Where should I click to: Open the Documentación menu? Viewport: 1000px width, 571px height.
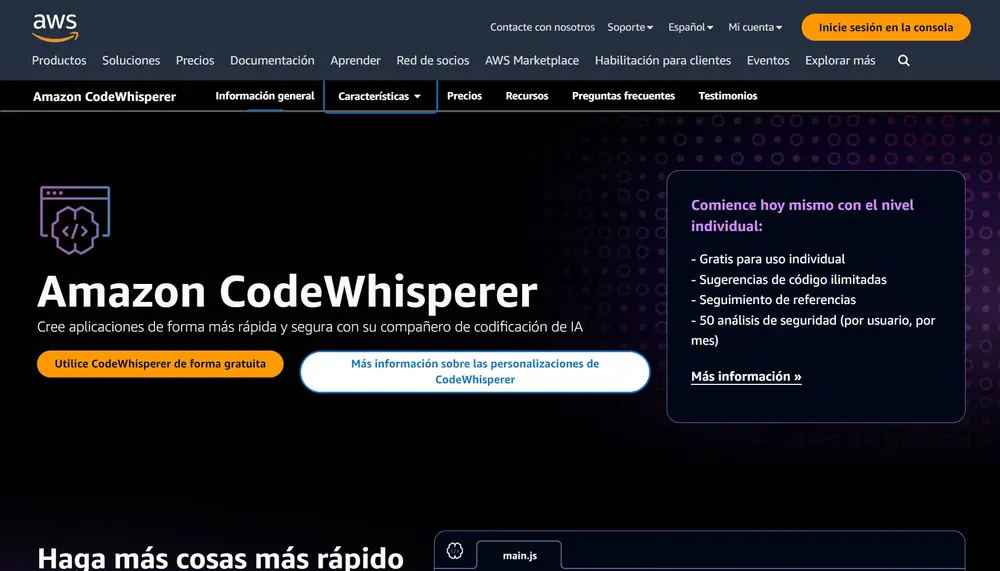pyautogui.click(x=272, y=61)
